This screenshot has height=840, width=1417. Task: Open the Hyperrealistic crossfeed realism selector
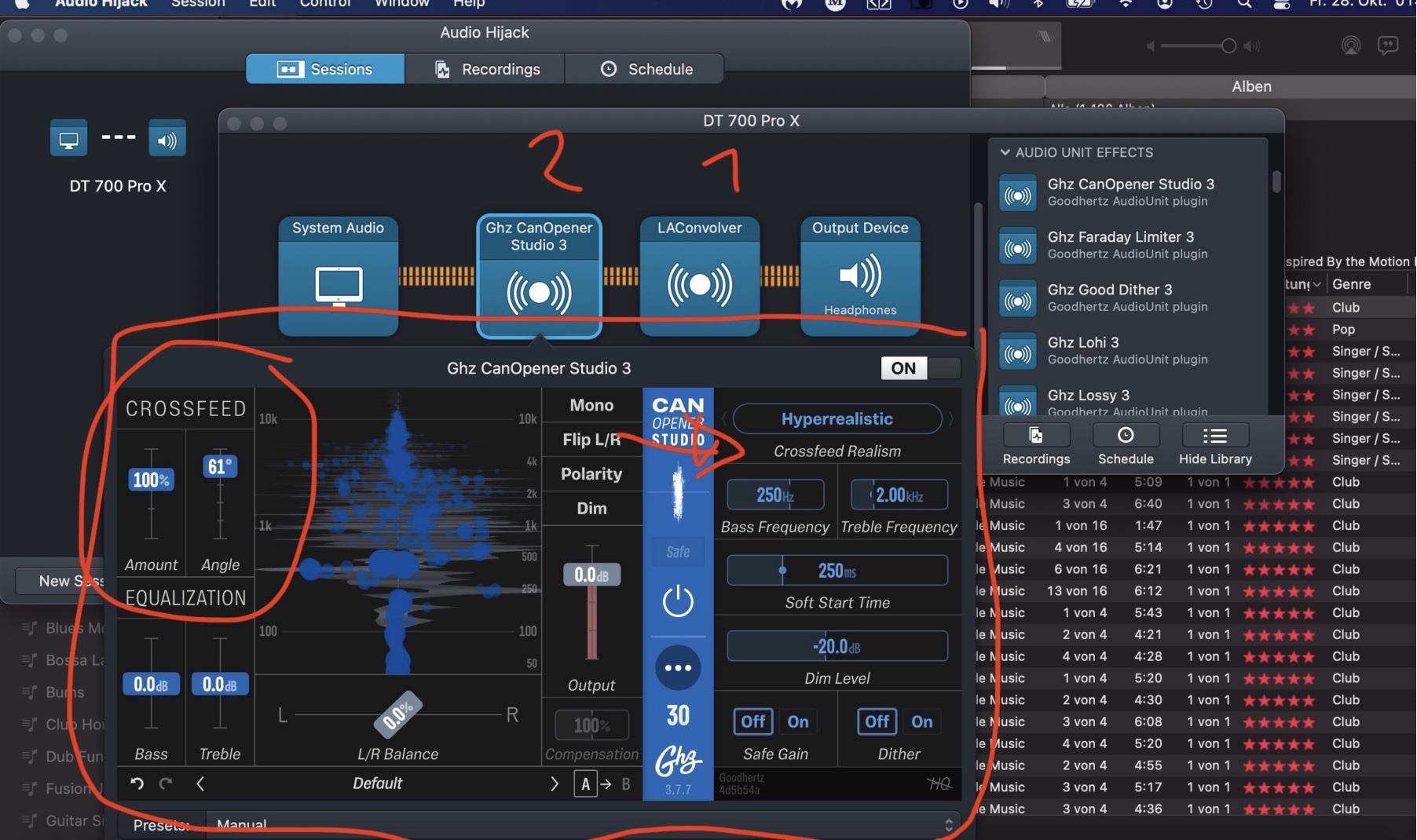click(x=837, y=418)
